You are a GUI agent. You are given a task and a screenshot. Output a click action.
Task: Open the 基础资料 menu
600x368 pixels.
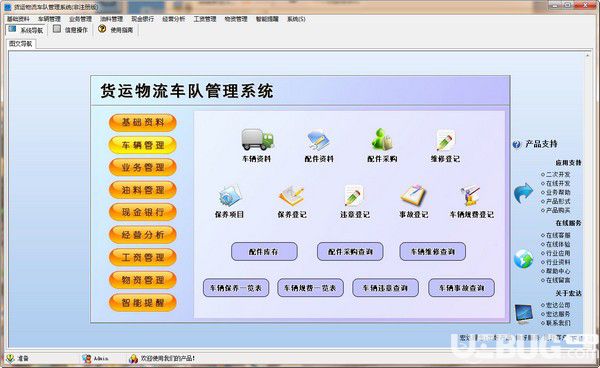coord(18,19)
